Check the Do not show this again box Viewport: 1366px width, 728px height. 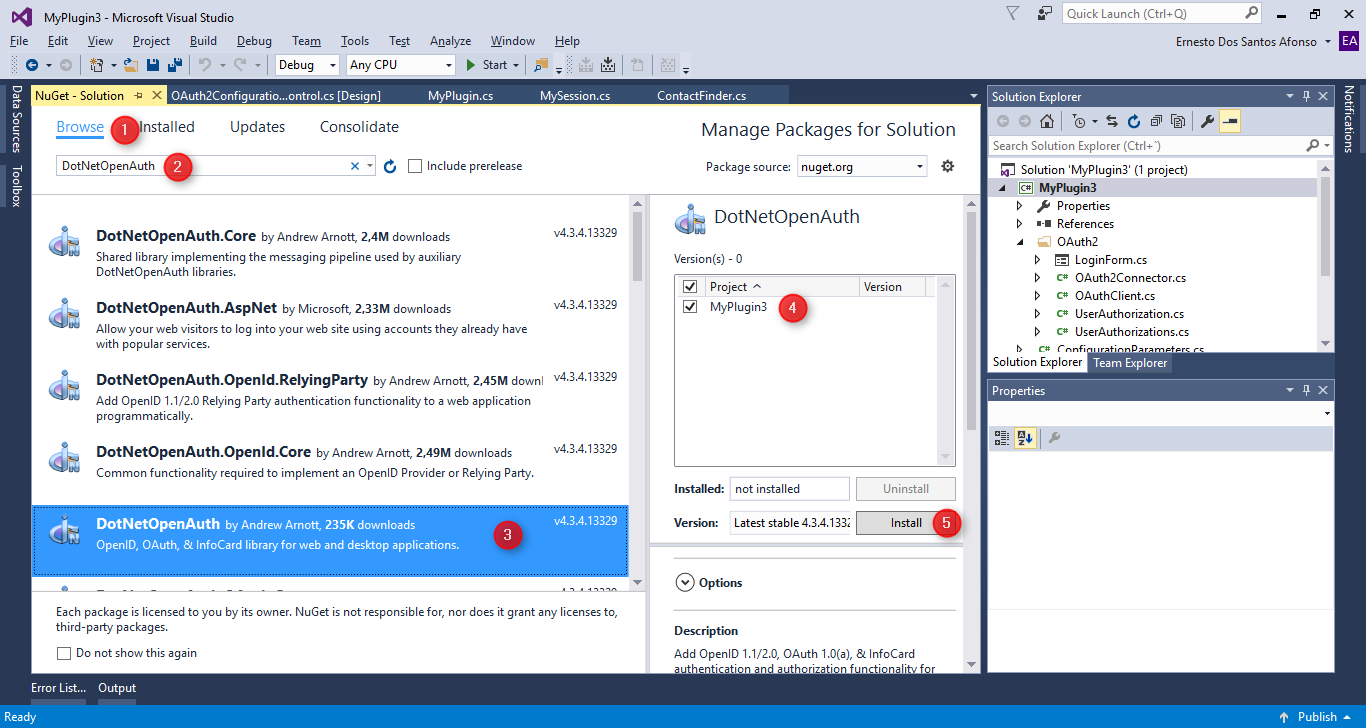click(x=64, y=653)
